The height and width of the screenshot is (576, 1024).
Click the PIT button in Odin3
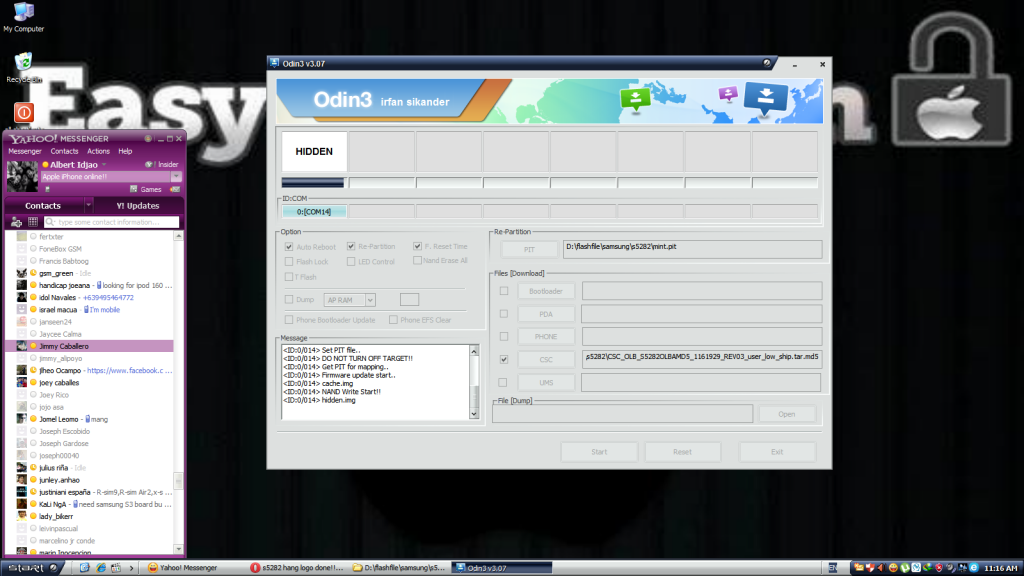[x=529, y=249]
